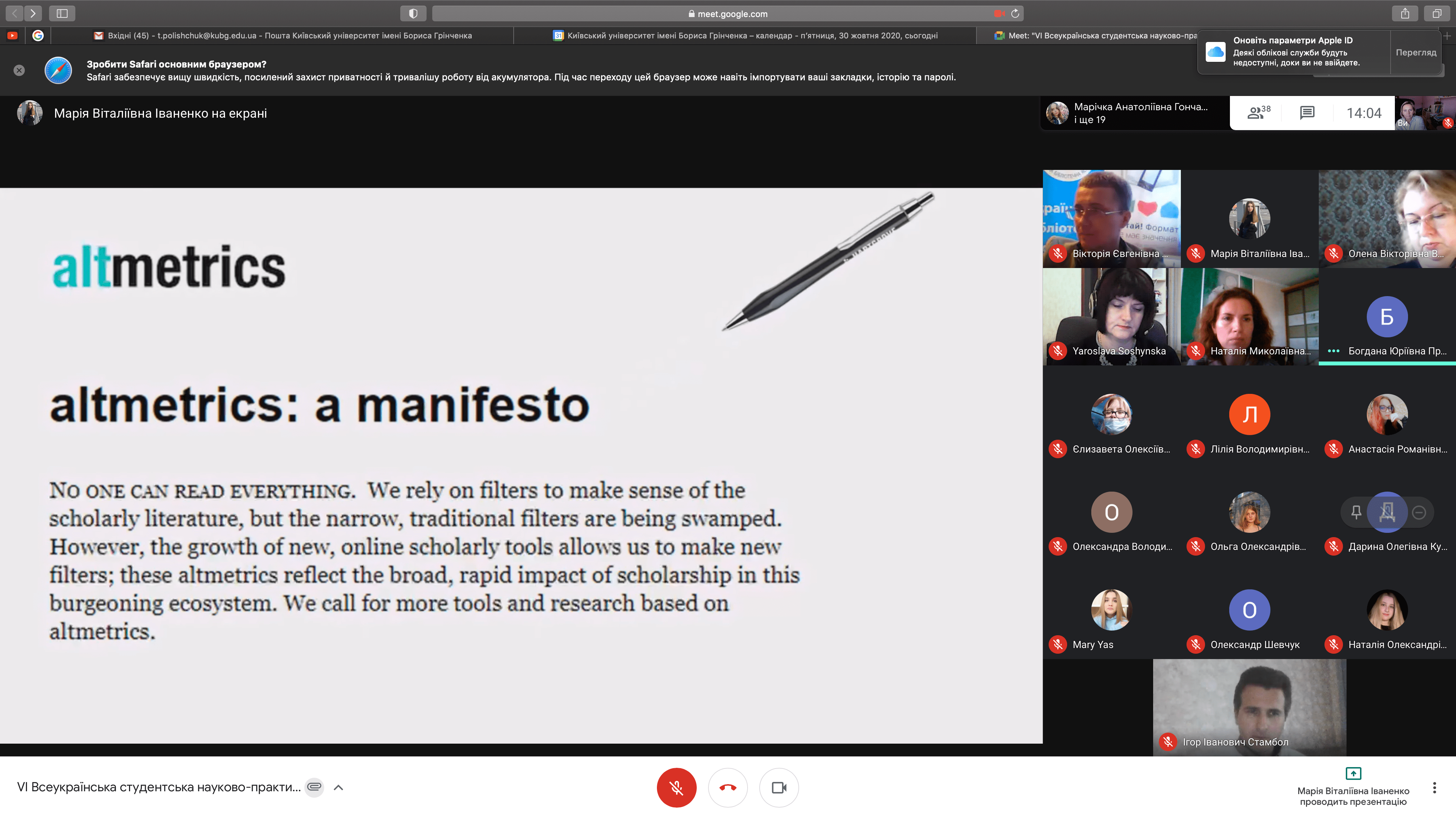Click Safari's Share toolbar icon
The height and width of the screenshot is (819, 1456).
(x=1404, y=14)
